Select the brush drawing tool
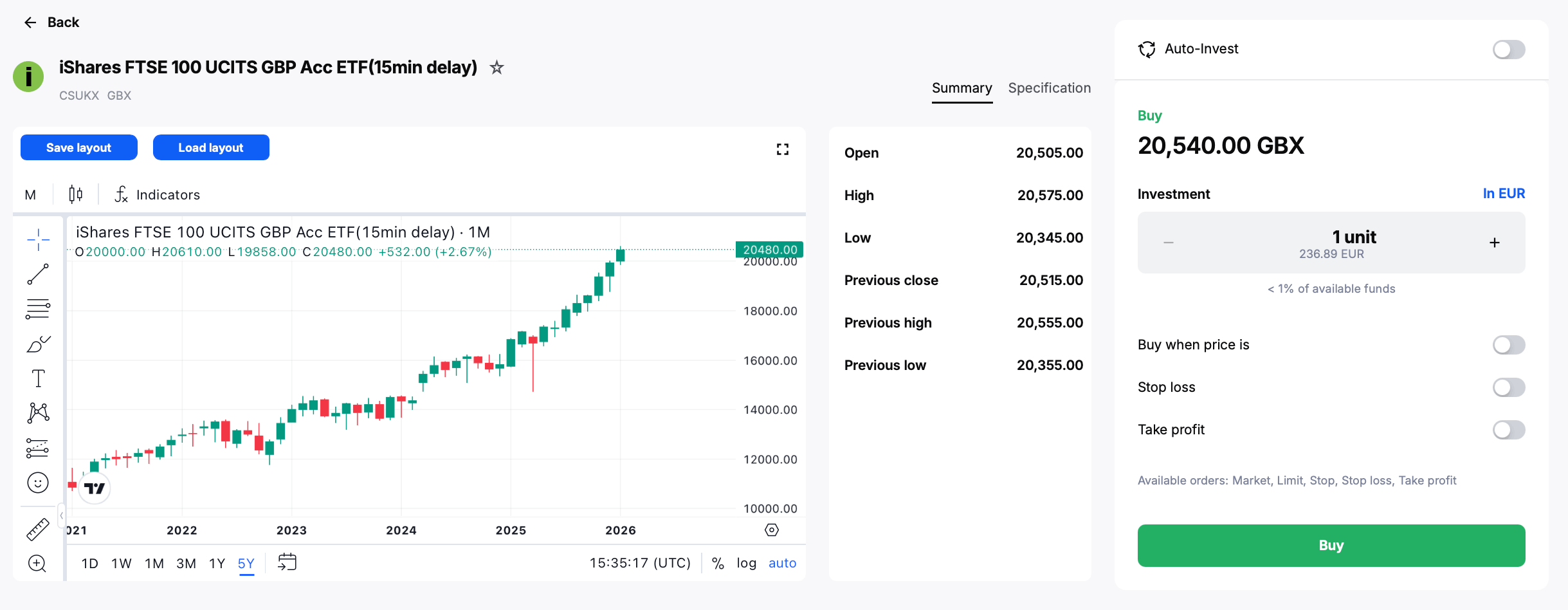 [x=38, y=344]
